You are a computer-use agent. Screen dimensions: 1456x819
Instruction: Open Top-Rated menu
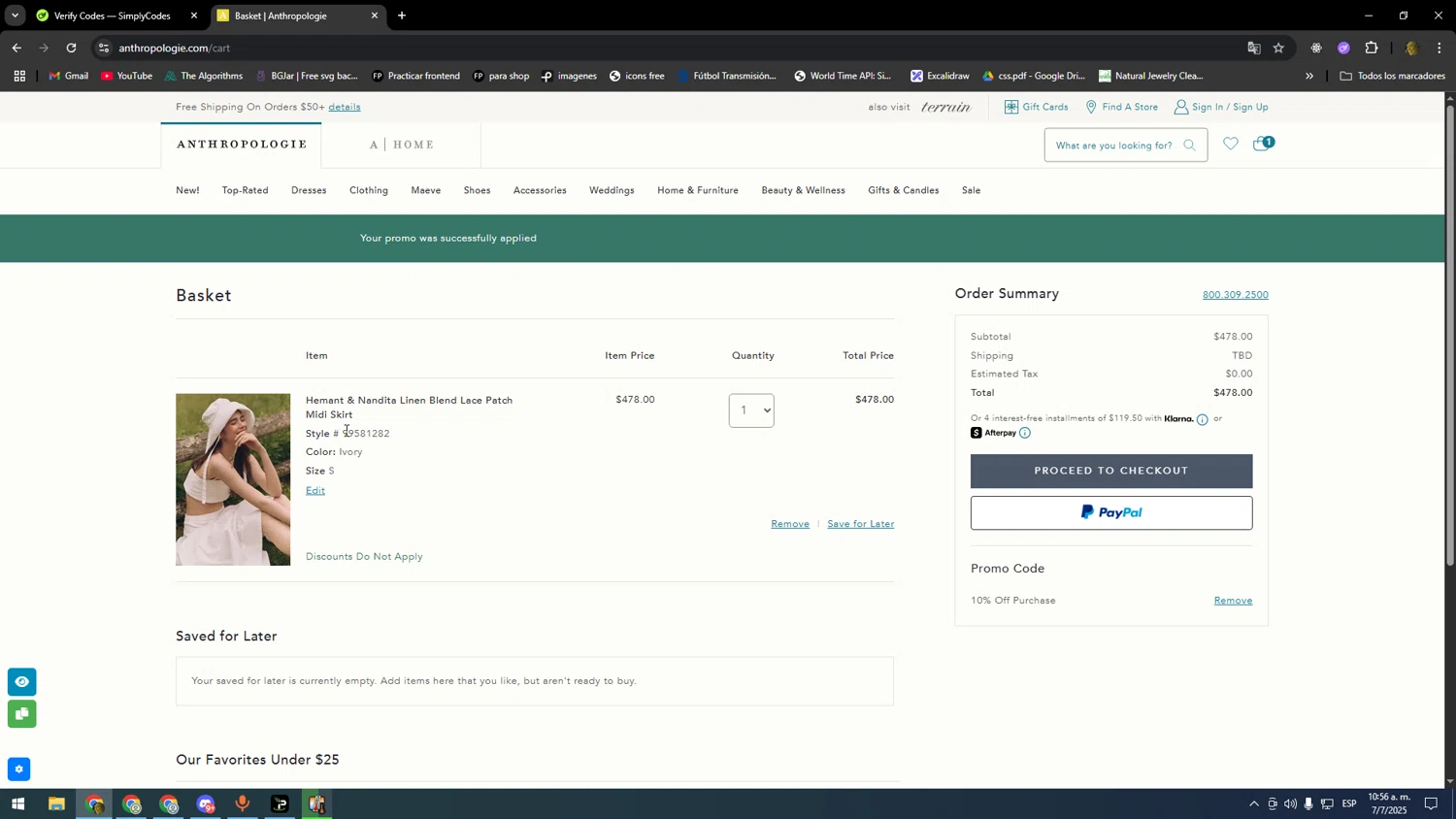click(x=245, y=190)
